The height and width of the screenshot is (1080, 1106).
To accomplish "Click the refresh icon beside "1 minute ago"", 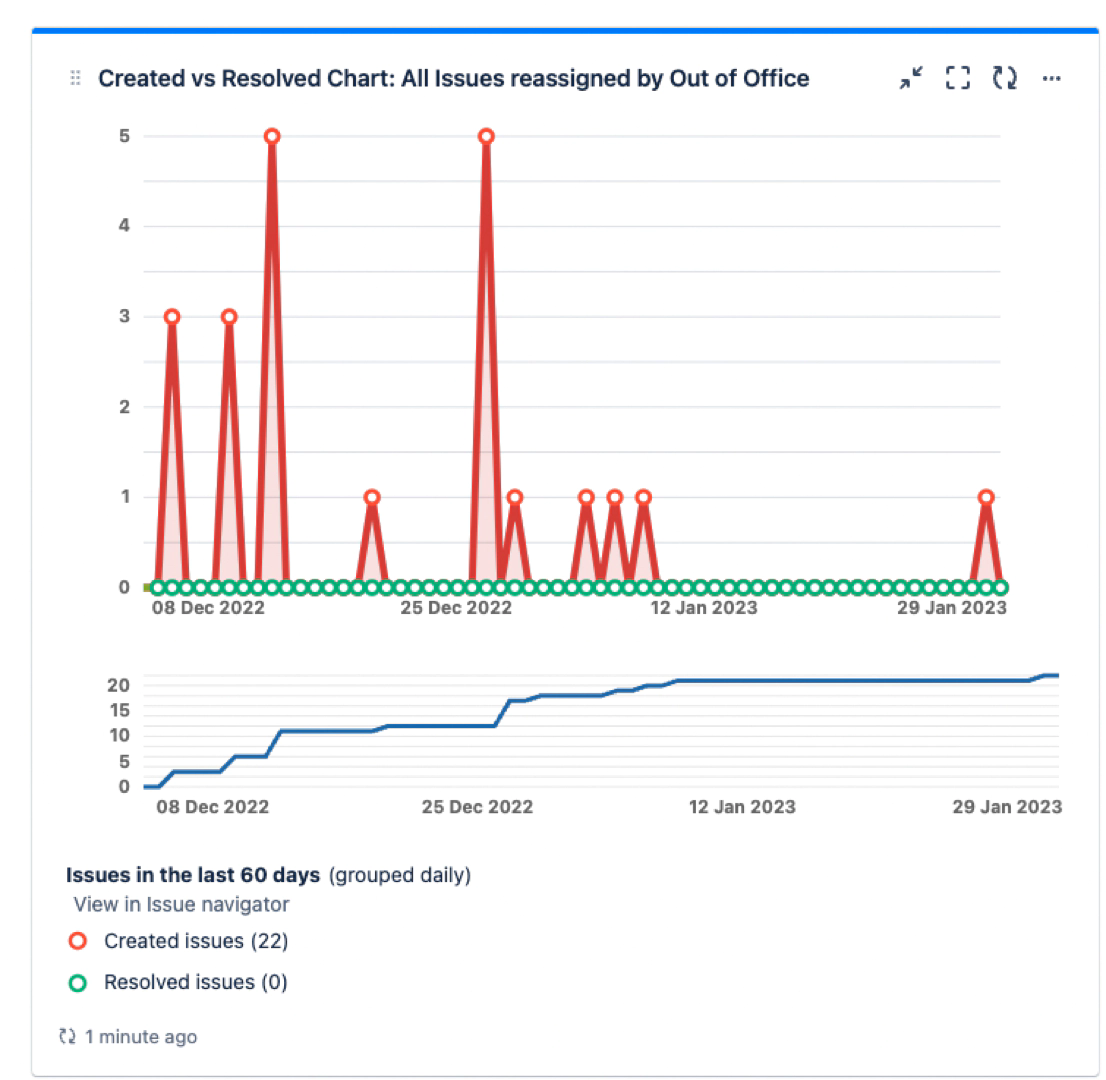I will coord(68,1037).
